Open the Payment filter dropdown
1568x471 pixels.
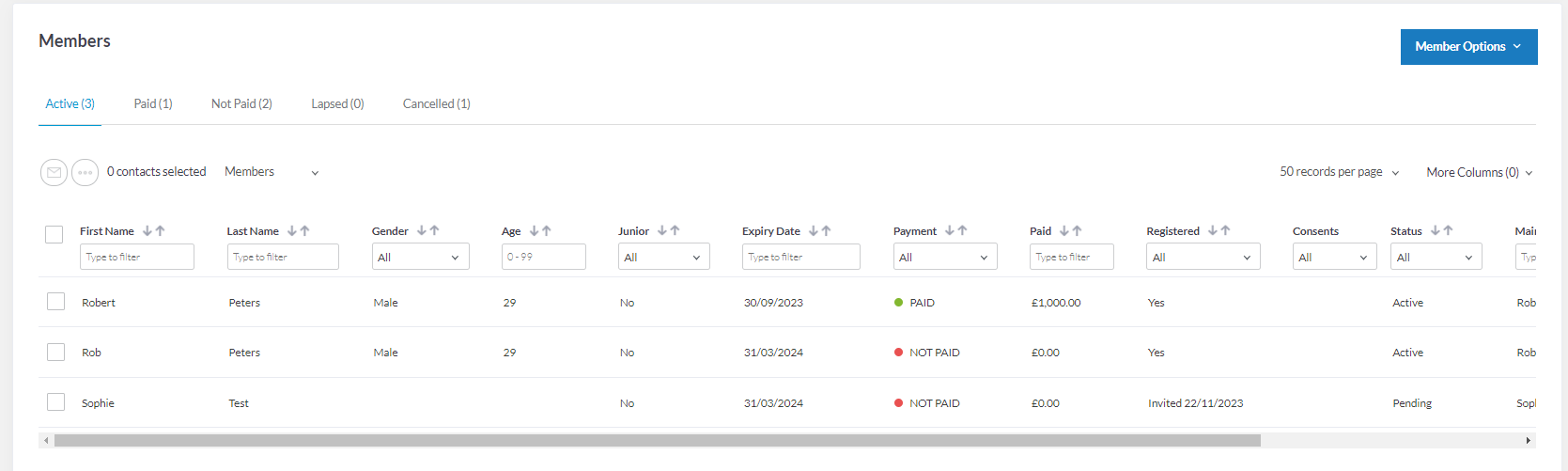(945, 257)
